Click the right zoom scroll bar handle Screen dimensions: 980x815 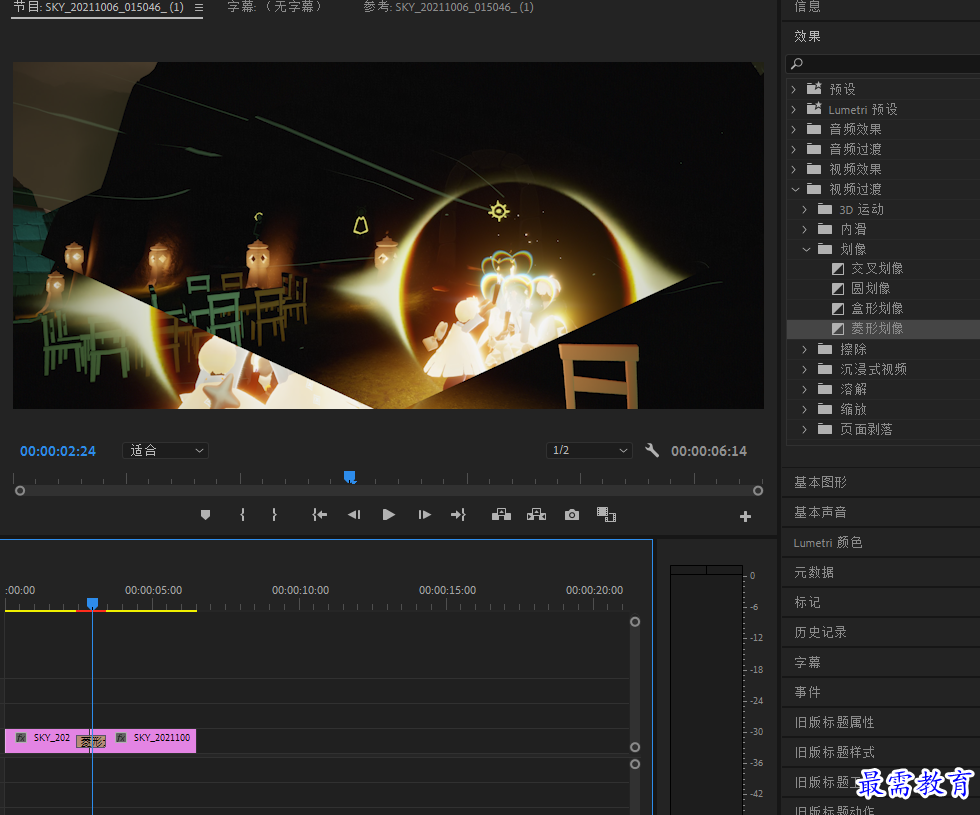(758, 491)
